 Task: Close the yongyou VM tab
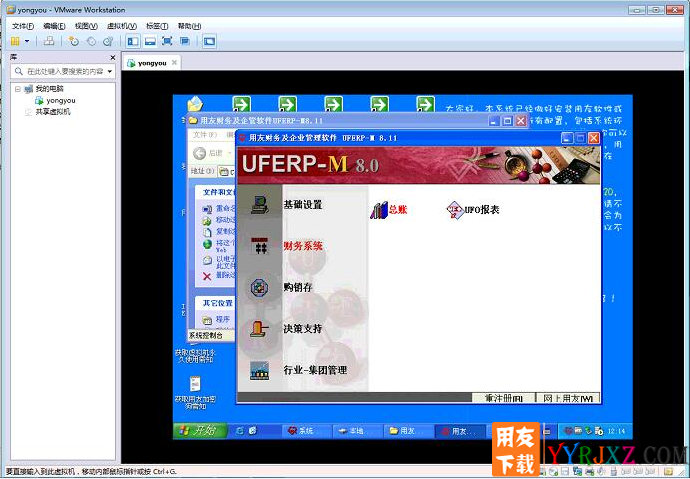174,62
